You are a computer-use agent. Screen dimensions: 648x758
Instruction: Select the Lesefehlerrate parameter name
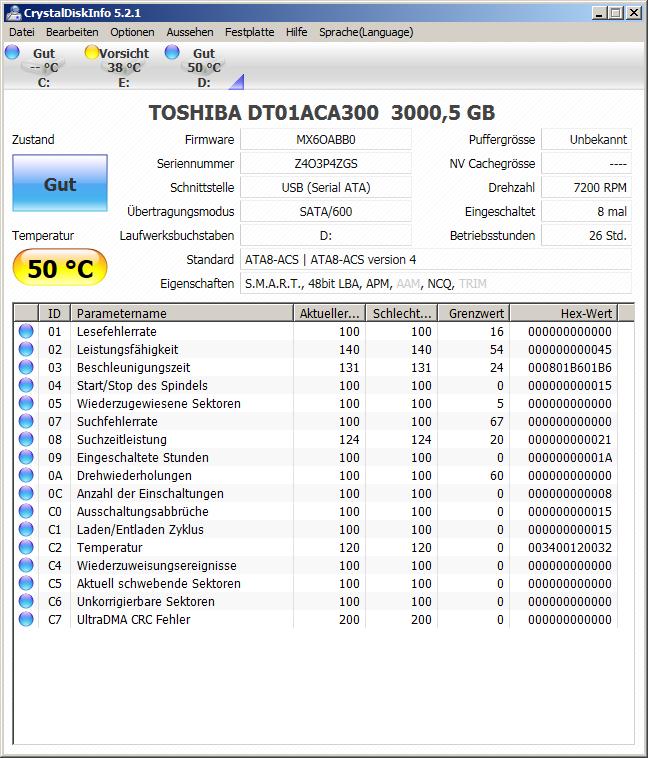[x=117, y=331]
